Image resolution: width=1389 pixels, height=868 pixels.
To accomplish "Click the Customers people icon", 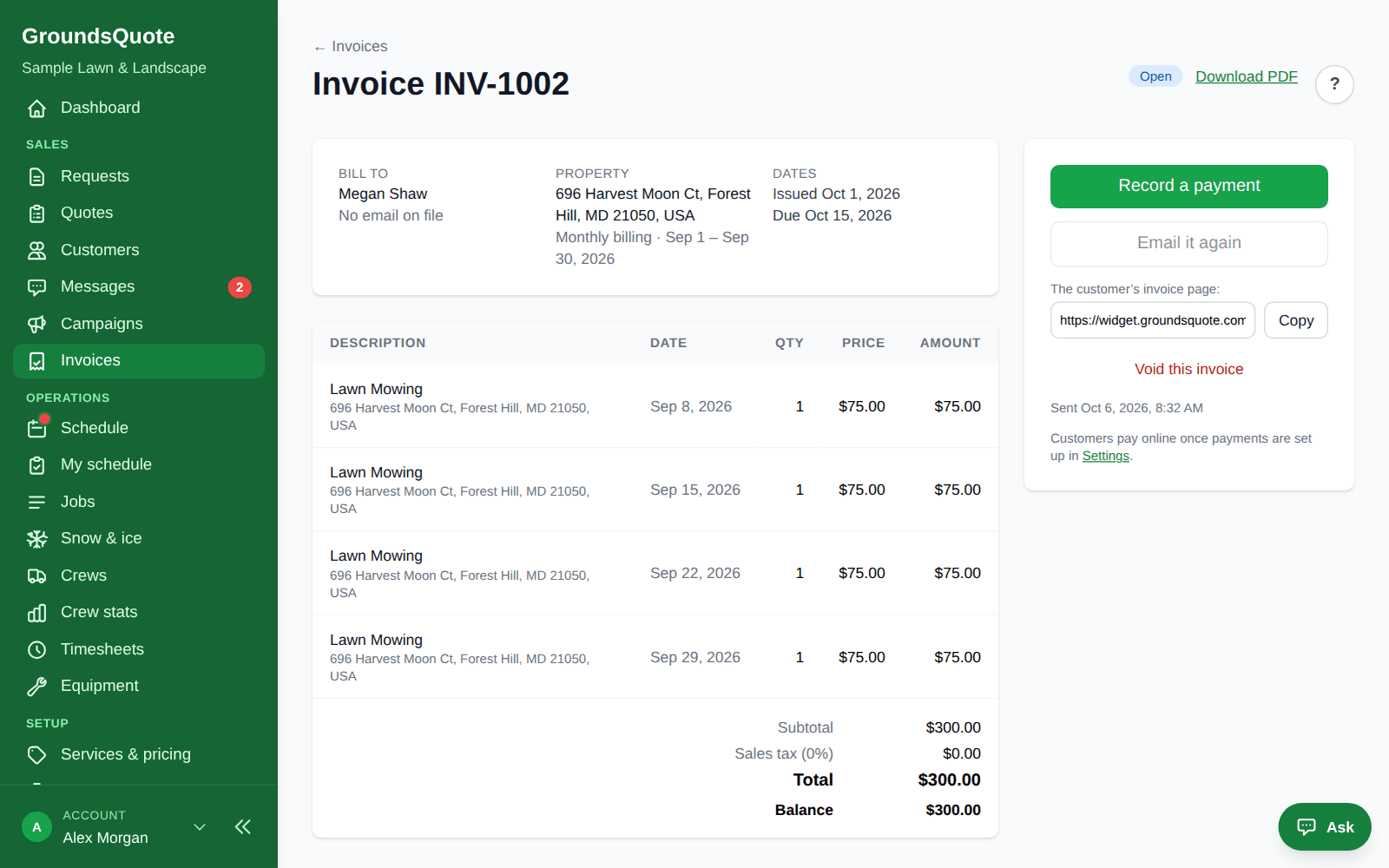I will click(36, 251).
